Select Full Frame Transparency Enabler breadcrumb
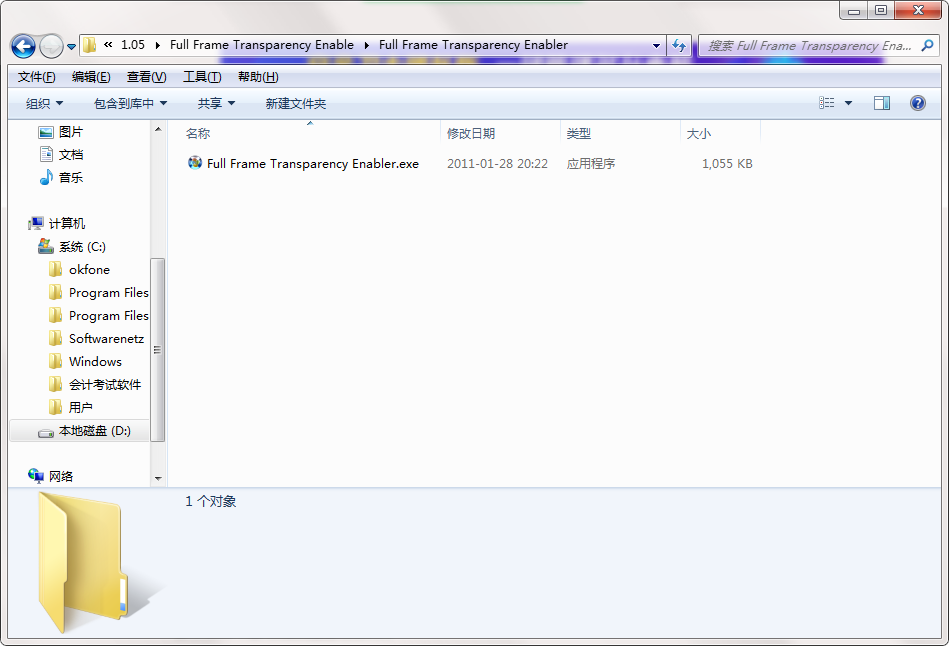949x646 pixels. (x=473, y=45)
